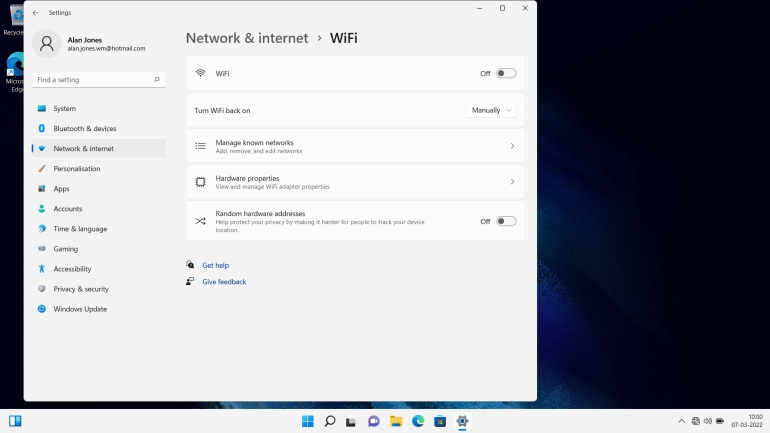The width and height of the screenshot is (770, 433).
Task: Launch Microsoft Edge from the taskbar
Action: (418, 421)
